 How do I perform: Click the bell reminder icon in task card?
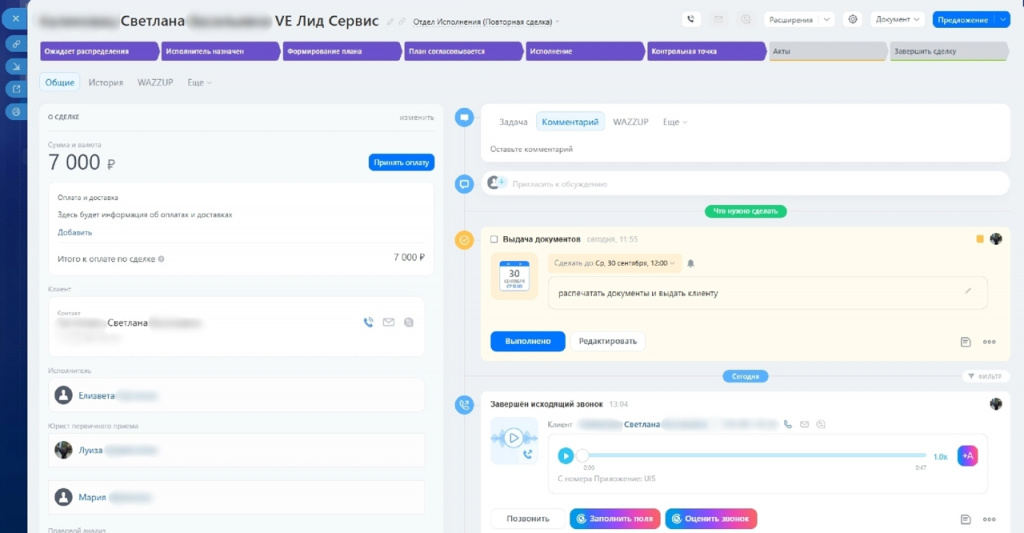(x=690, y=263)
